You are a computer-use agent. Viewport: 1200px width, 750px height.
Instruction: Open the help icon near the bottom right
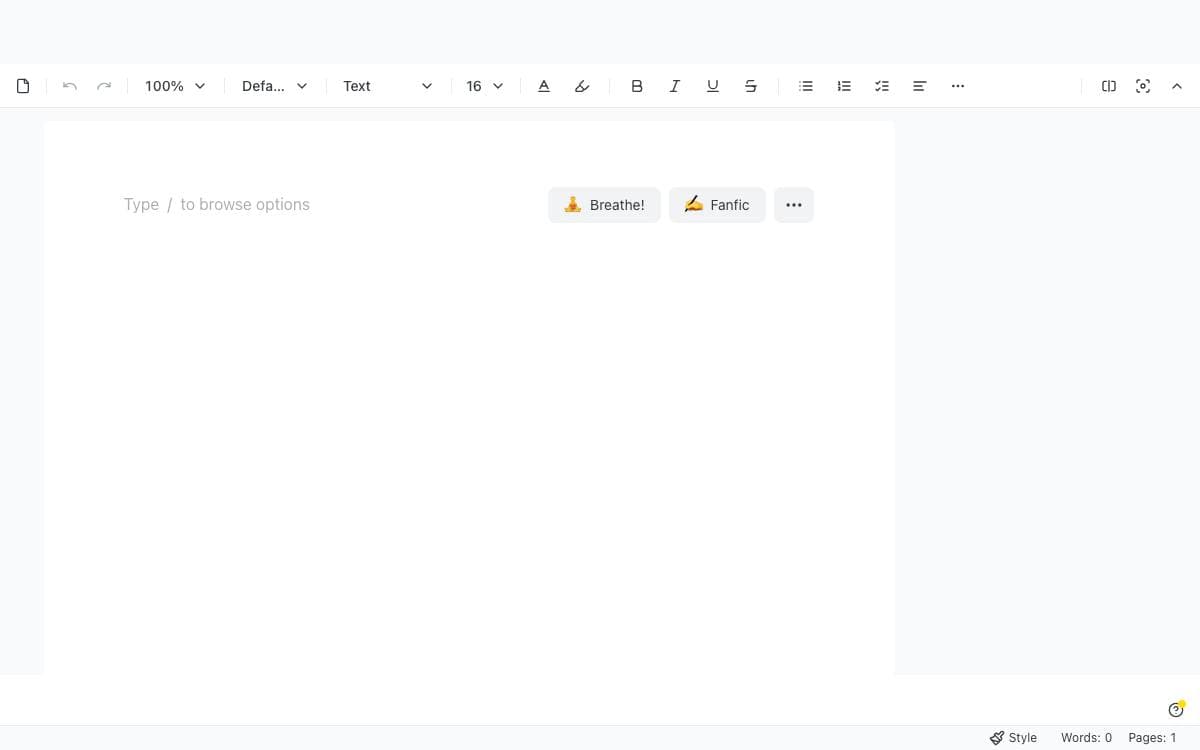[1176, 710]
